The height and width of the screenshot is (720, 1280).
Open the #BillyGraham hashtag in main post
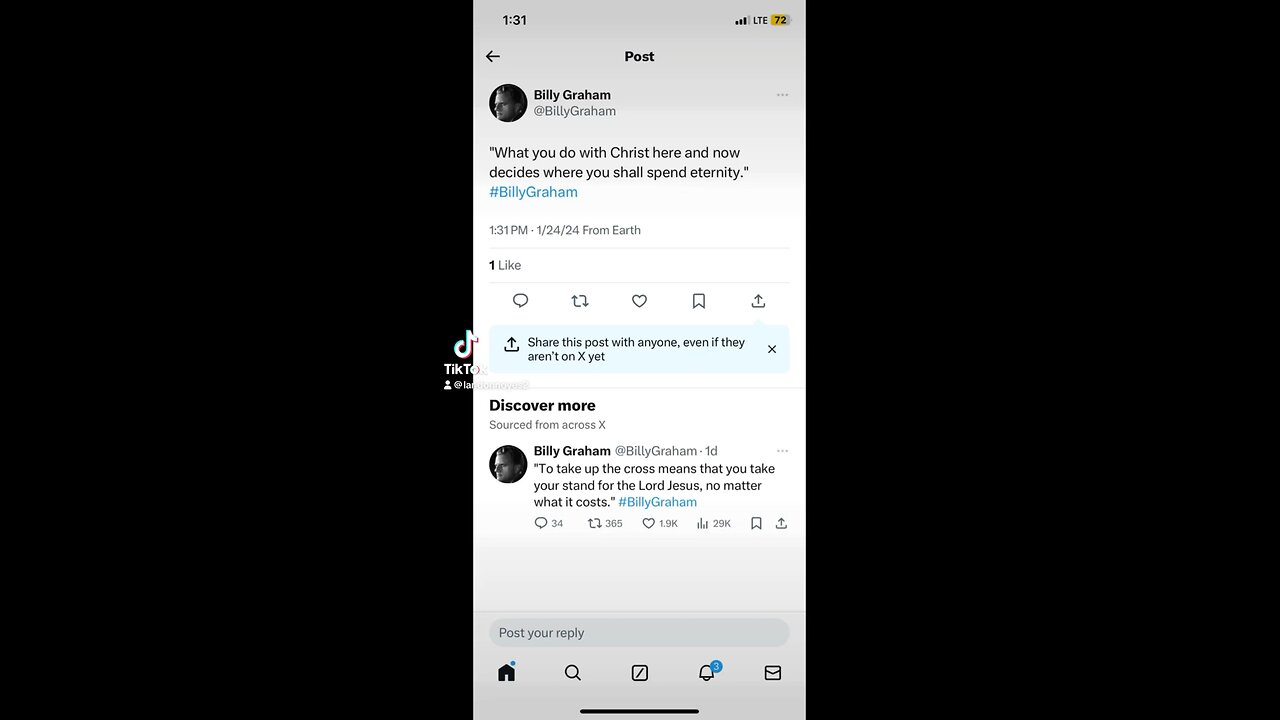[533, 192]
